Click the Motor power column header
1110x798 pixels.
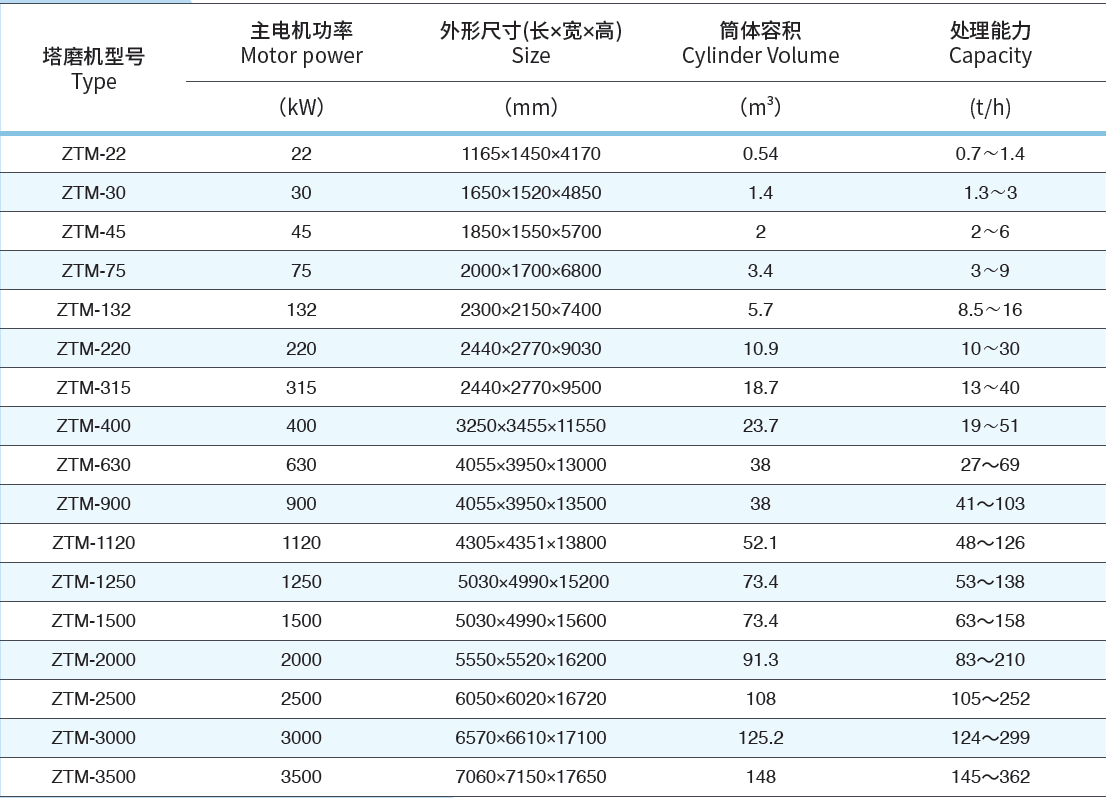coord(301,44)
